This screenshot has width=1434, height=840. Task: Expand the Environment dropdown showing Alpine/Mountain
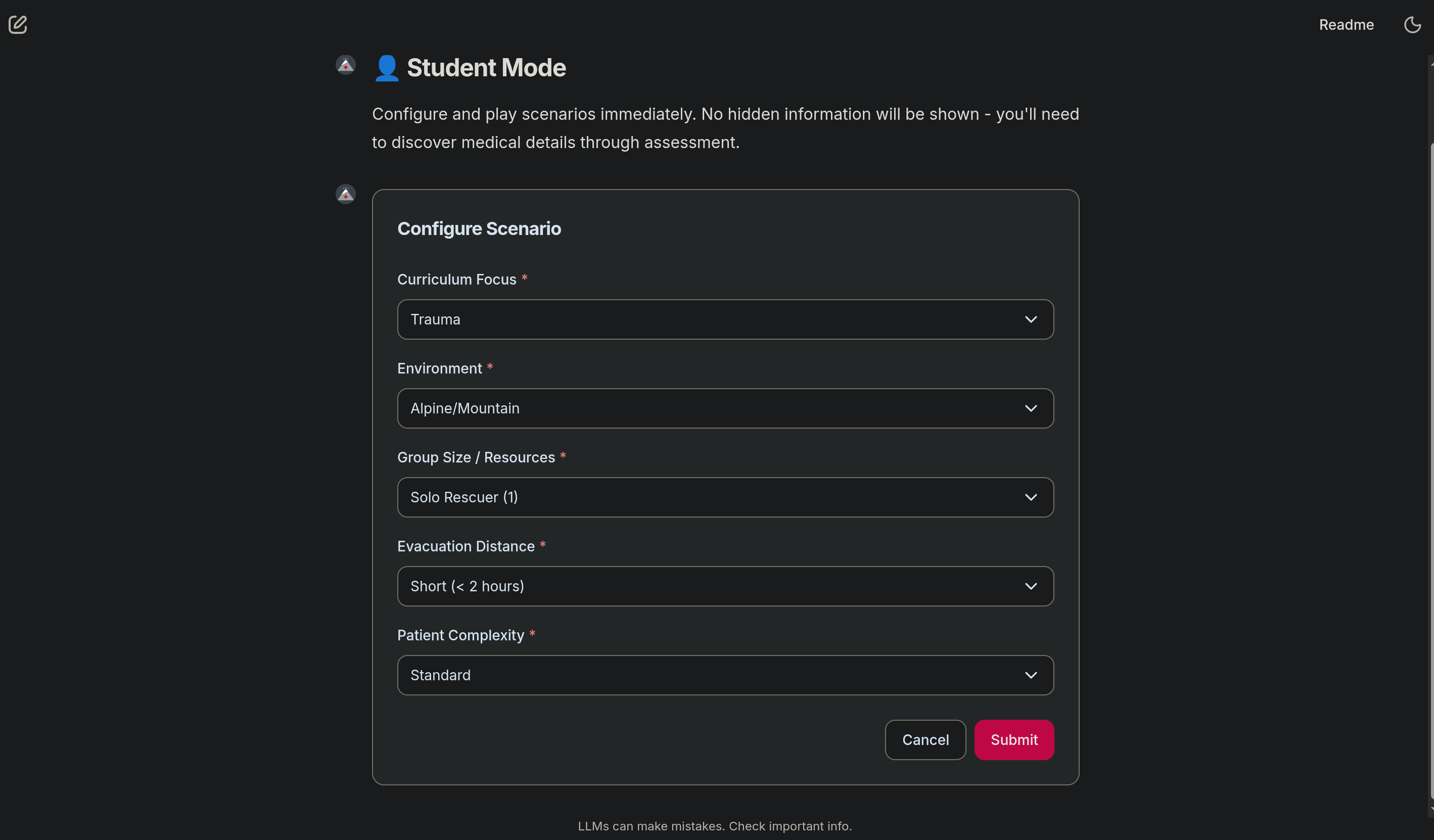(x=725, y=408)
